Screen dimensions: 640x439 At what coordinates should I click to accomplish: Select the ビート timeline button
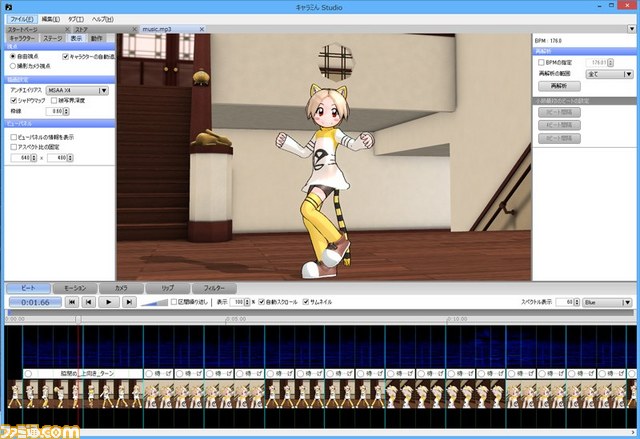[x=29, y=288]
